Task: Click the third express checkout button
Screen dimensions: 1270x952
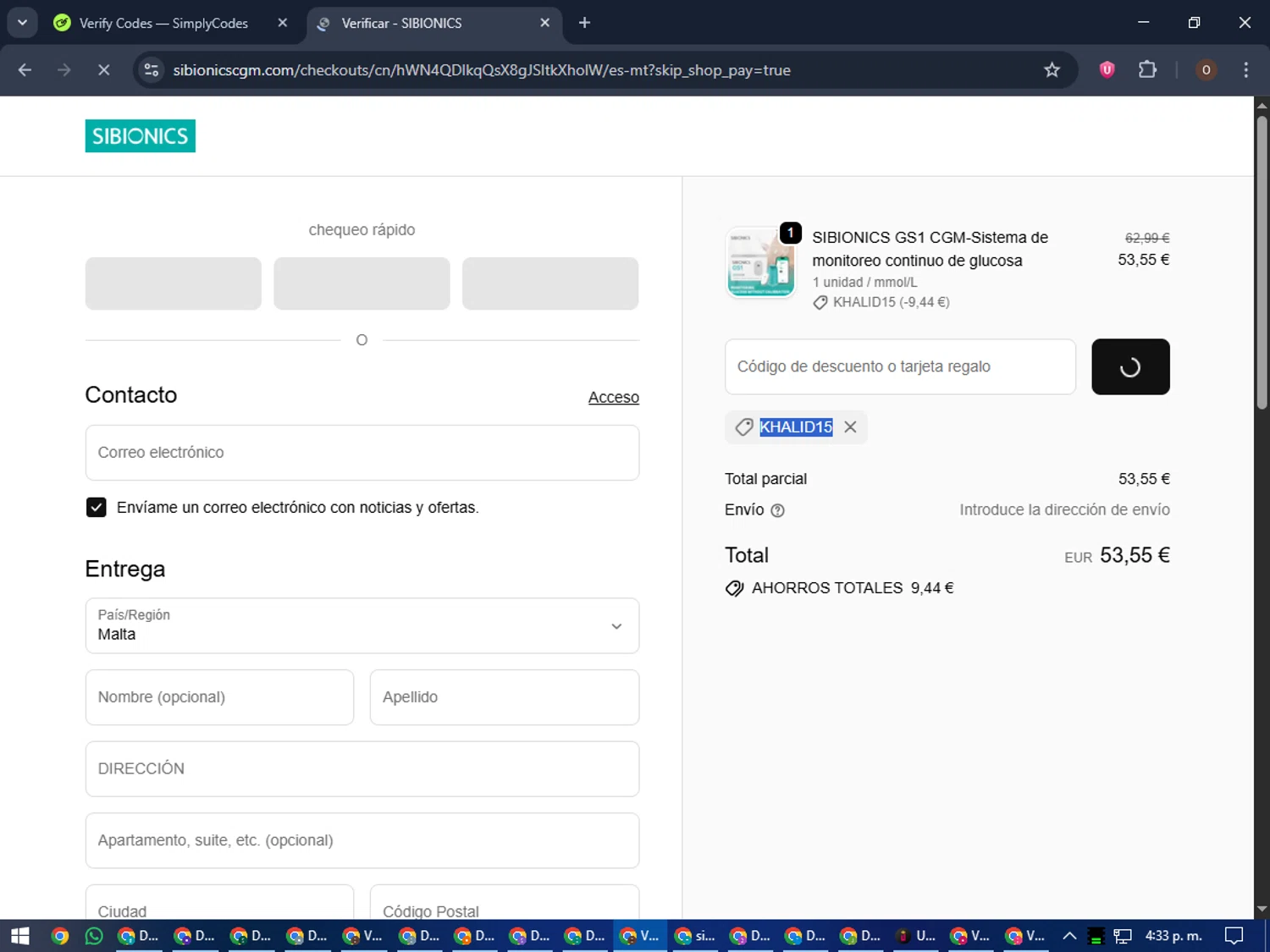Action: (550, 283)
